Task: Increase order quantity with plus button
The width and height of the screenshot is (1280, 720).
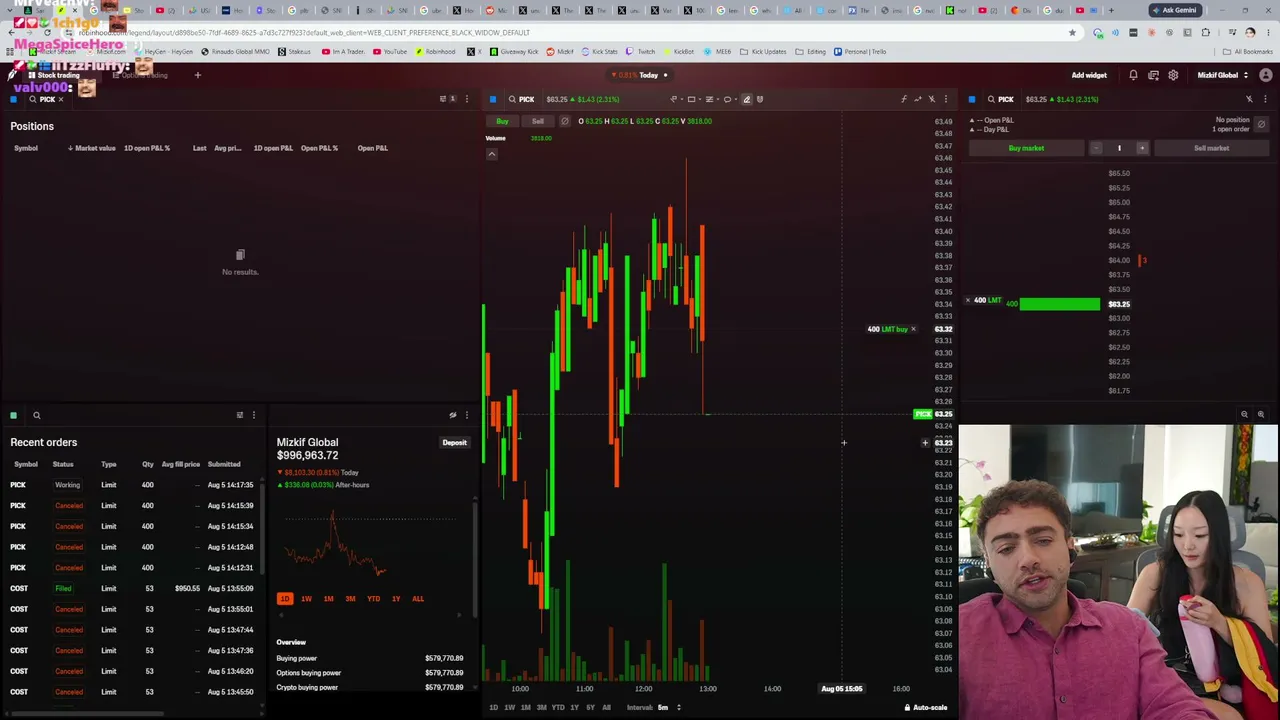Action: point(1142,148)
